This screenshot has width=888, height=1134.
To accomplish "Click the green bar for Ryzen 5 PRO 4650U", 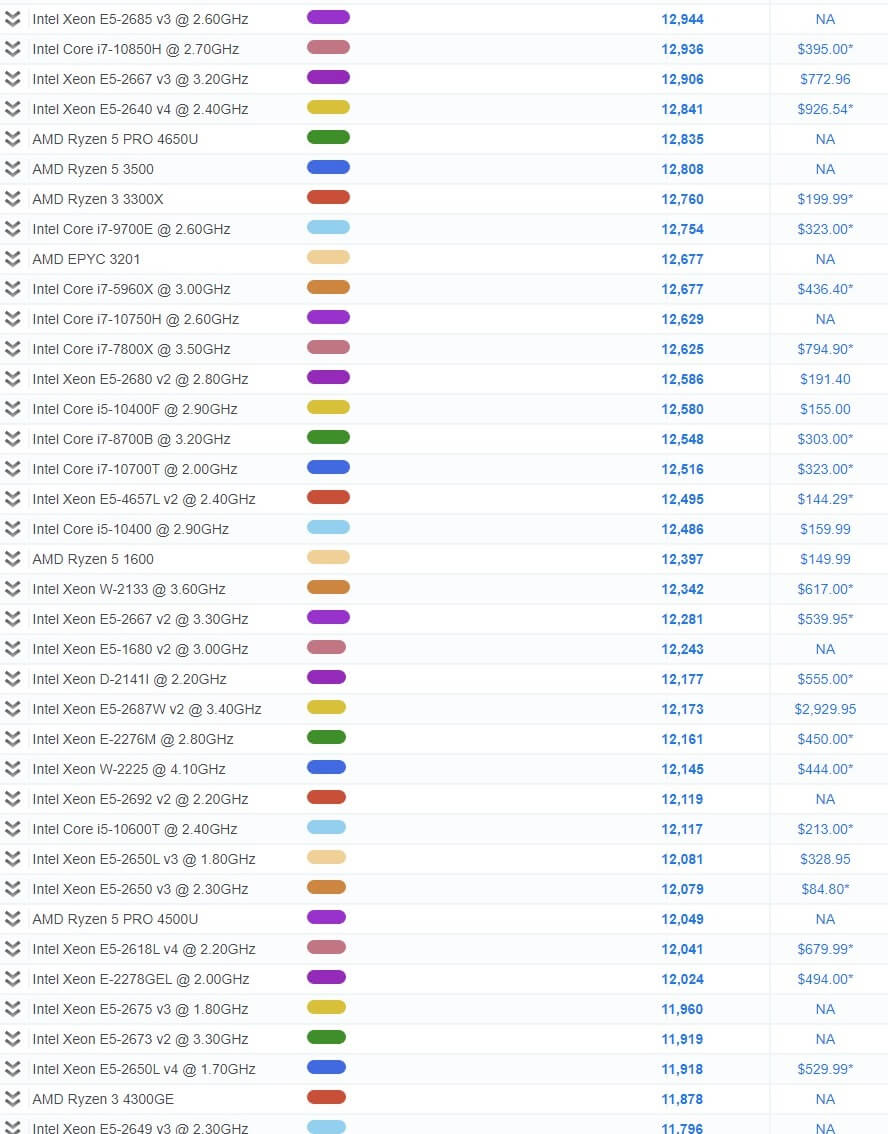I will [328, 137].
